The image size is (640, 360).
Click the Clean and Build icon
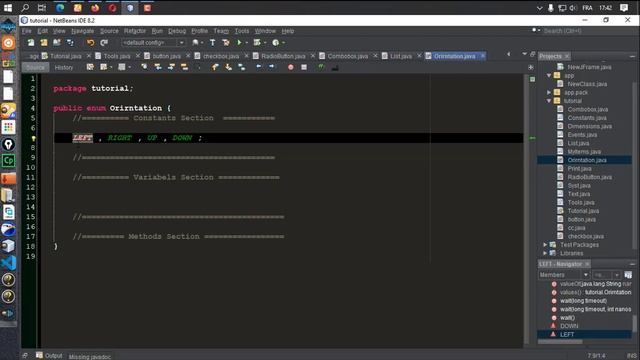pyautogui.click(x=225, y=42)
